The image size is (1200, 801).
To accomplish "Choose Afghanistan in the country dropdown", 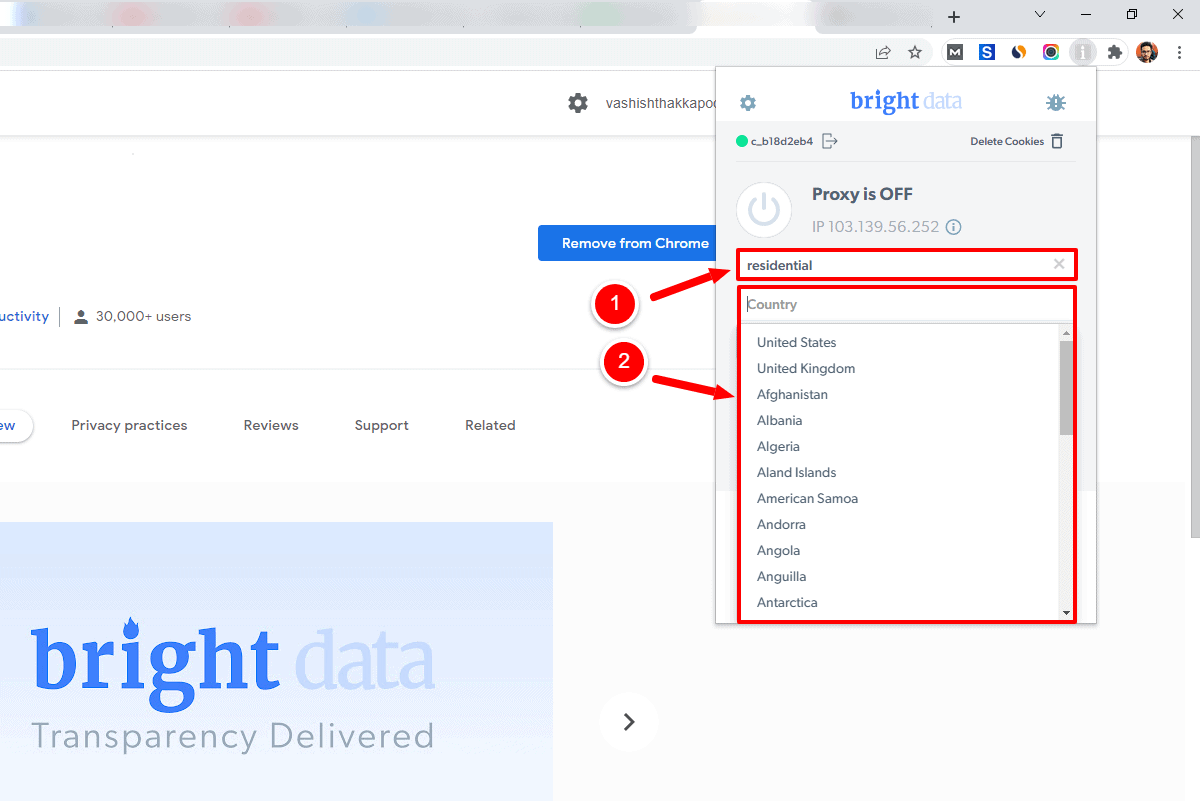I will tap(792, 394).
